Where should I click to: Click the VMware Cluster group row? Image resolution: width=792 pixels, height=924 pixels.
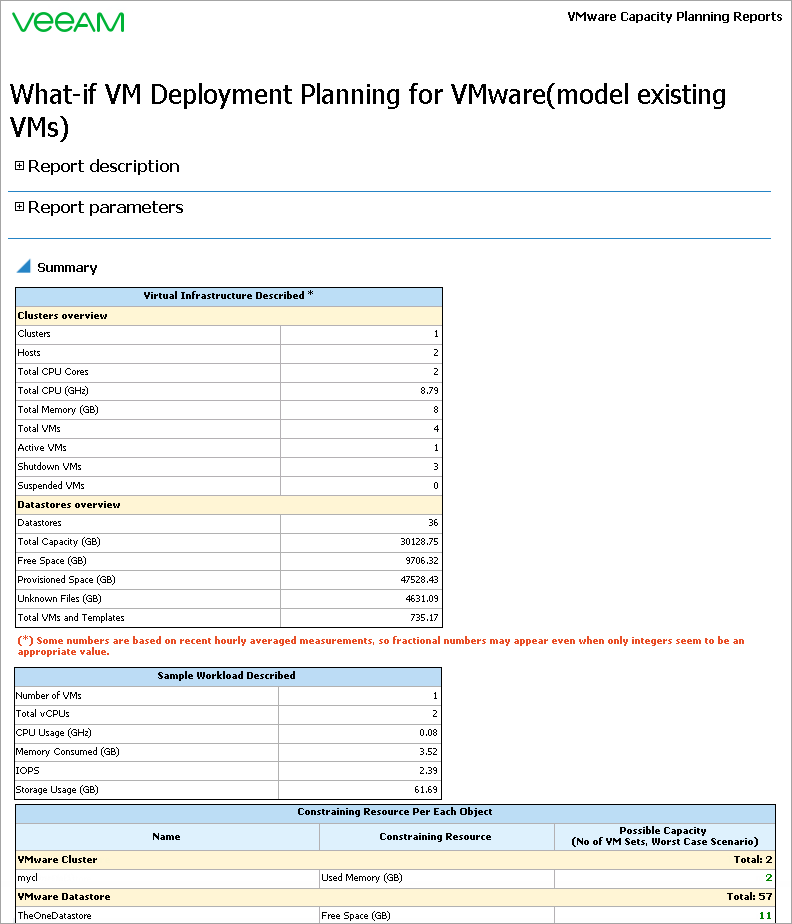395,860
